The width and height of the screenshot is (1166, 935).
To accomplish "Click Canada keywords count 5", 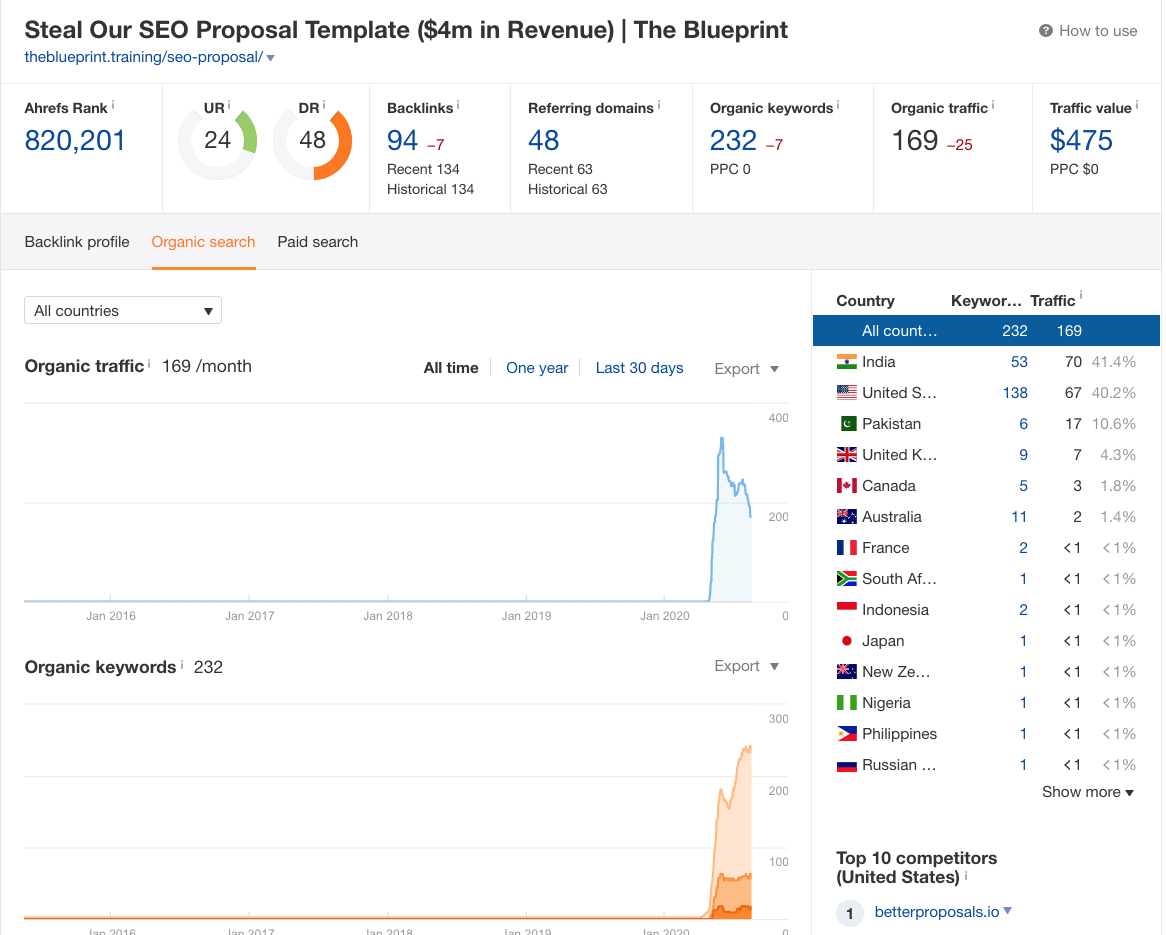I will [x=1023, y=486].
